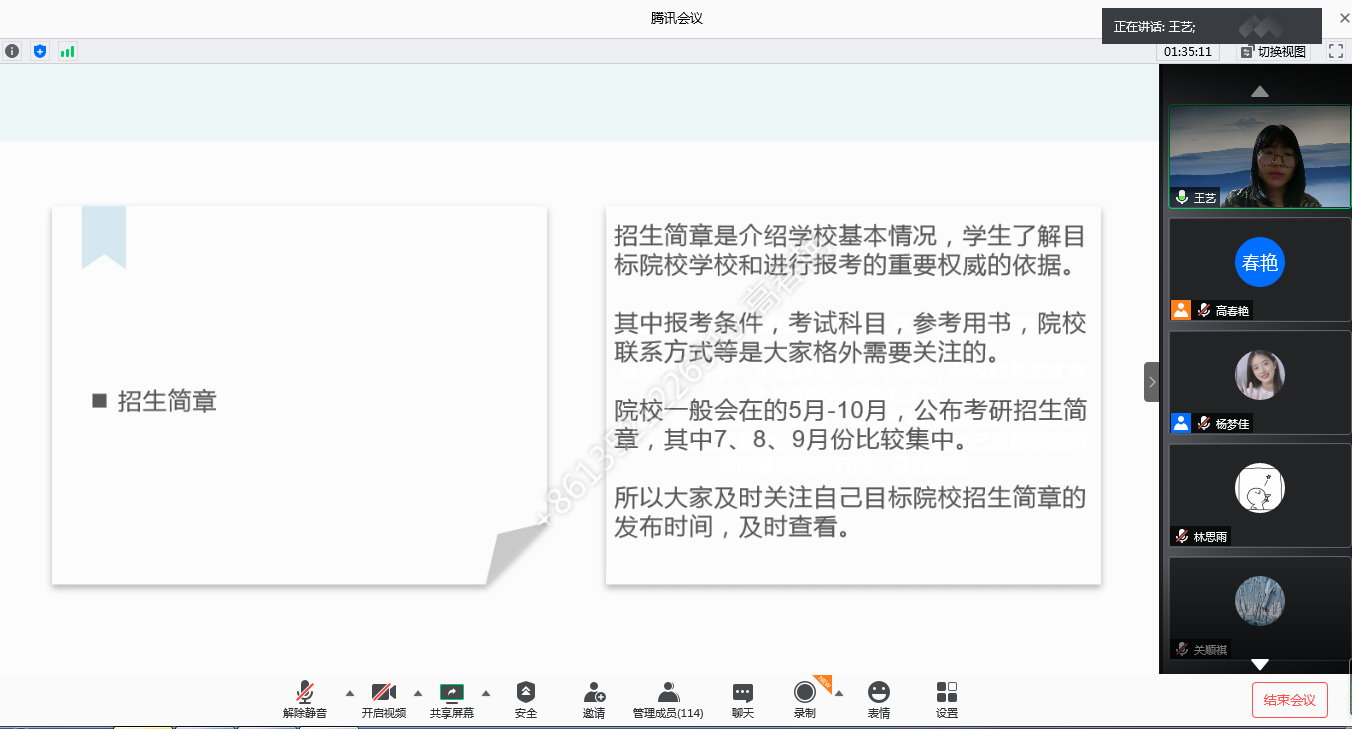Open the 安全 security options
Screen dimensions: 1352x729
click(526, 699)
